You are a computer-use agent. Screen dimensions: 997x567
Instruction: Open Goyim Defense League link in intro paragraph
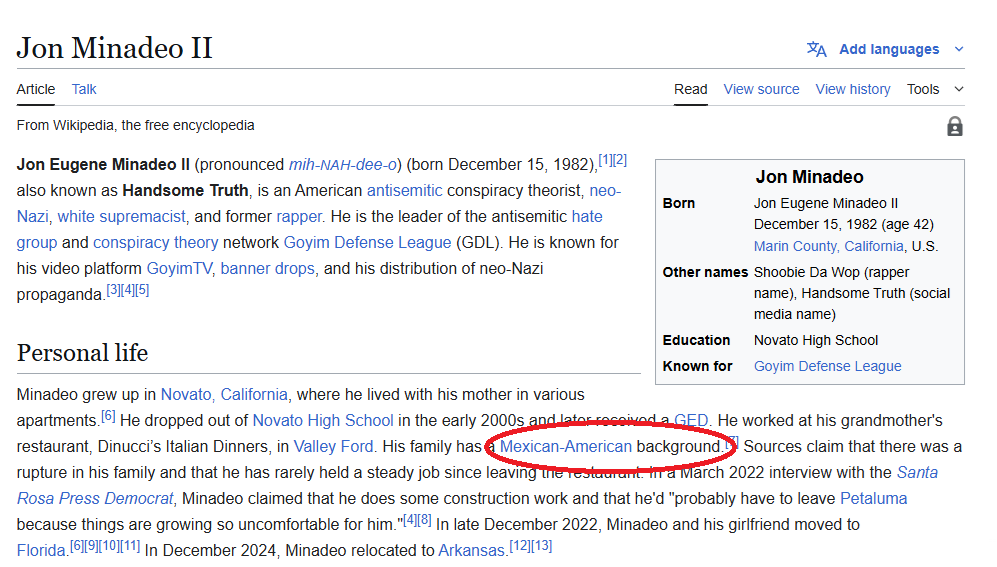368,243
